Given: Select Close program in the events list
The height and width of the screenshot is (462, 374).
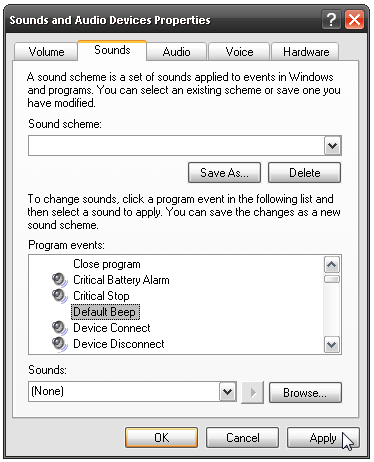Looking at the screenshot, I should pos(107,264).
